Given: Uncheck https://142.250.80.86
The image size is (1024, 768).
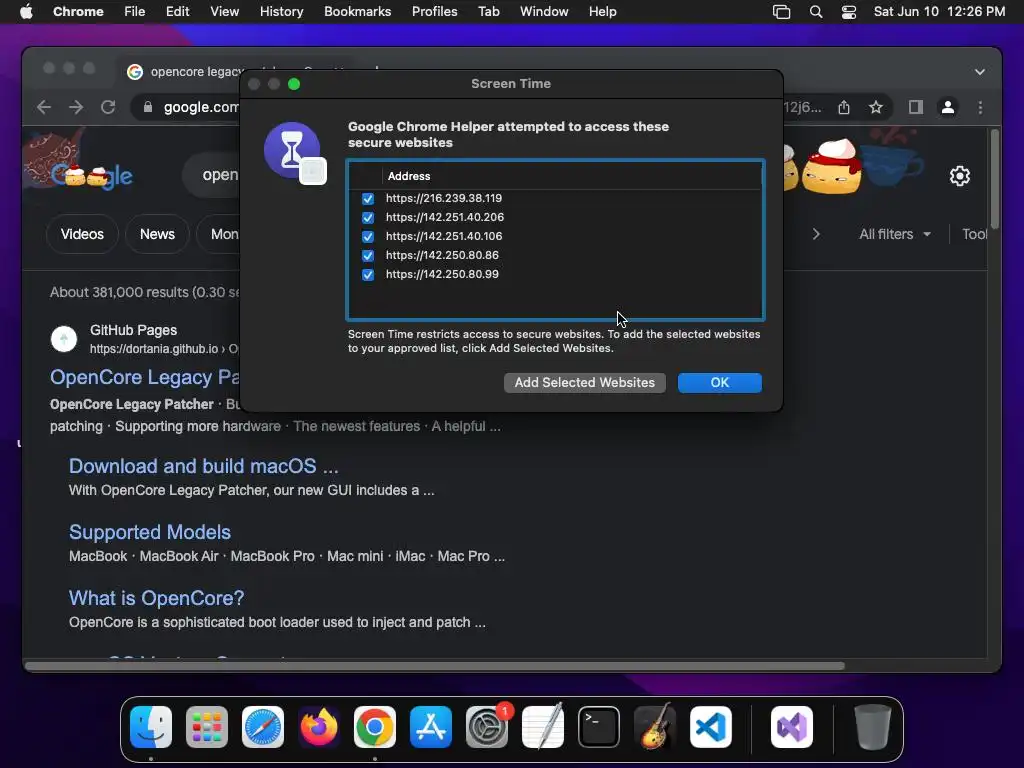Looking at the screenshot, I should [368, 255].
